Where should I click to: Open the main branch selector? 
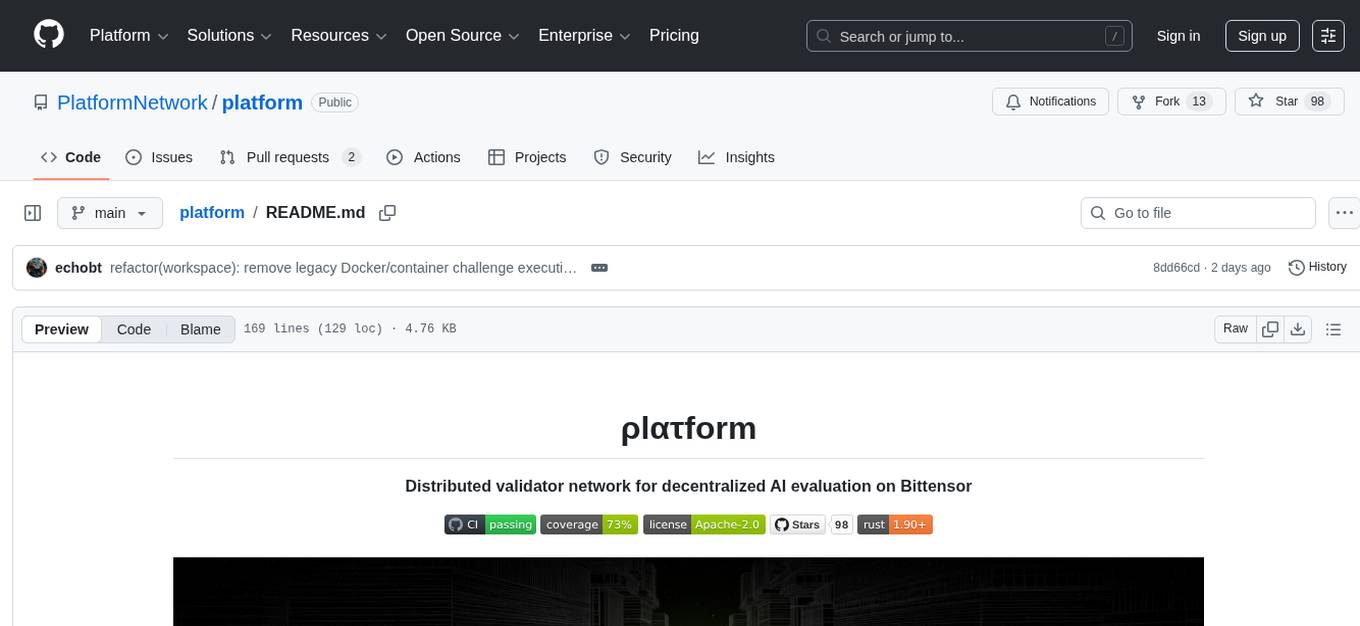point(110,212)
